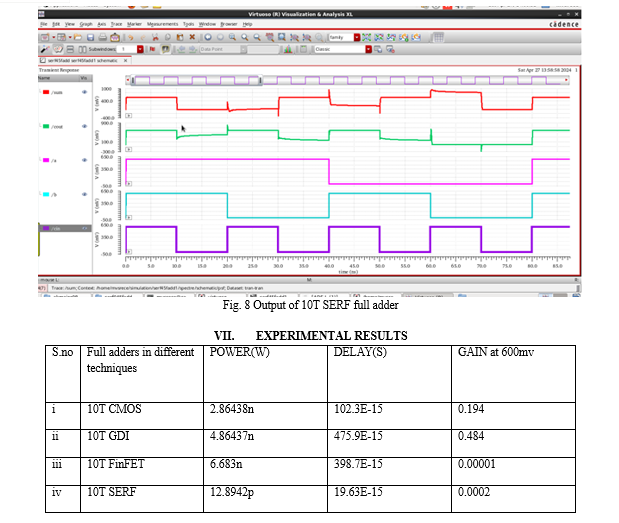Toggle visibility eye for /cout trace
The image size is (619, 523).
84,126
